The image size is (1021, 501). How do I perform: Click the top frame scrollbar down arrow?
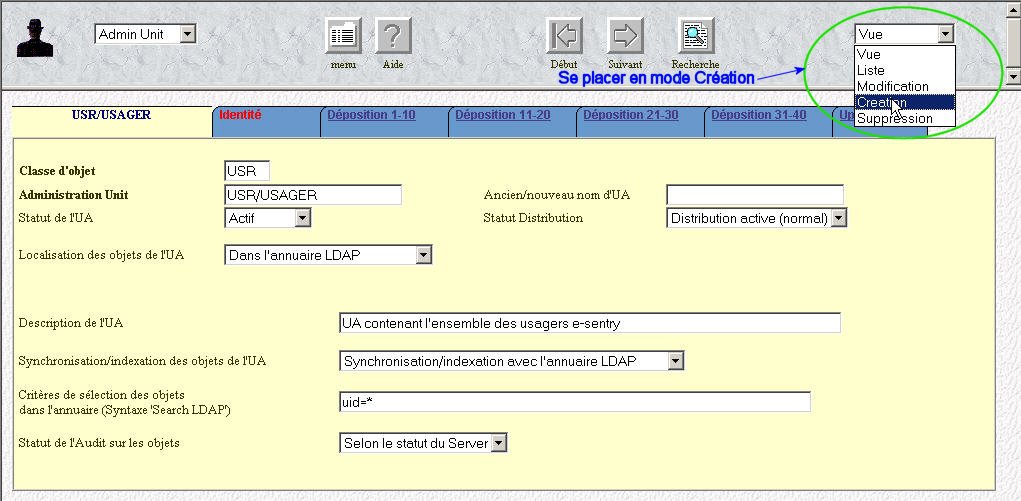click(1014, 77)
